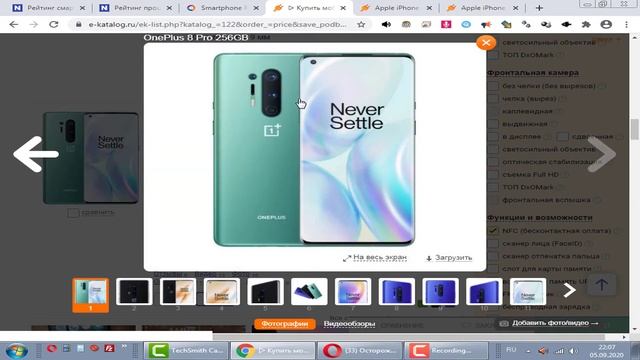Open Фронтальная камера filter heading
Screen dimensions: 640x360
point(533,73)
